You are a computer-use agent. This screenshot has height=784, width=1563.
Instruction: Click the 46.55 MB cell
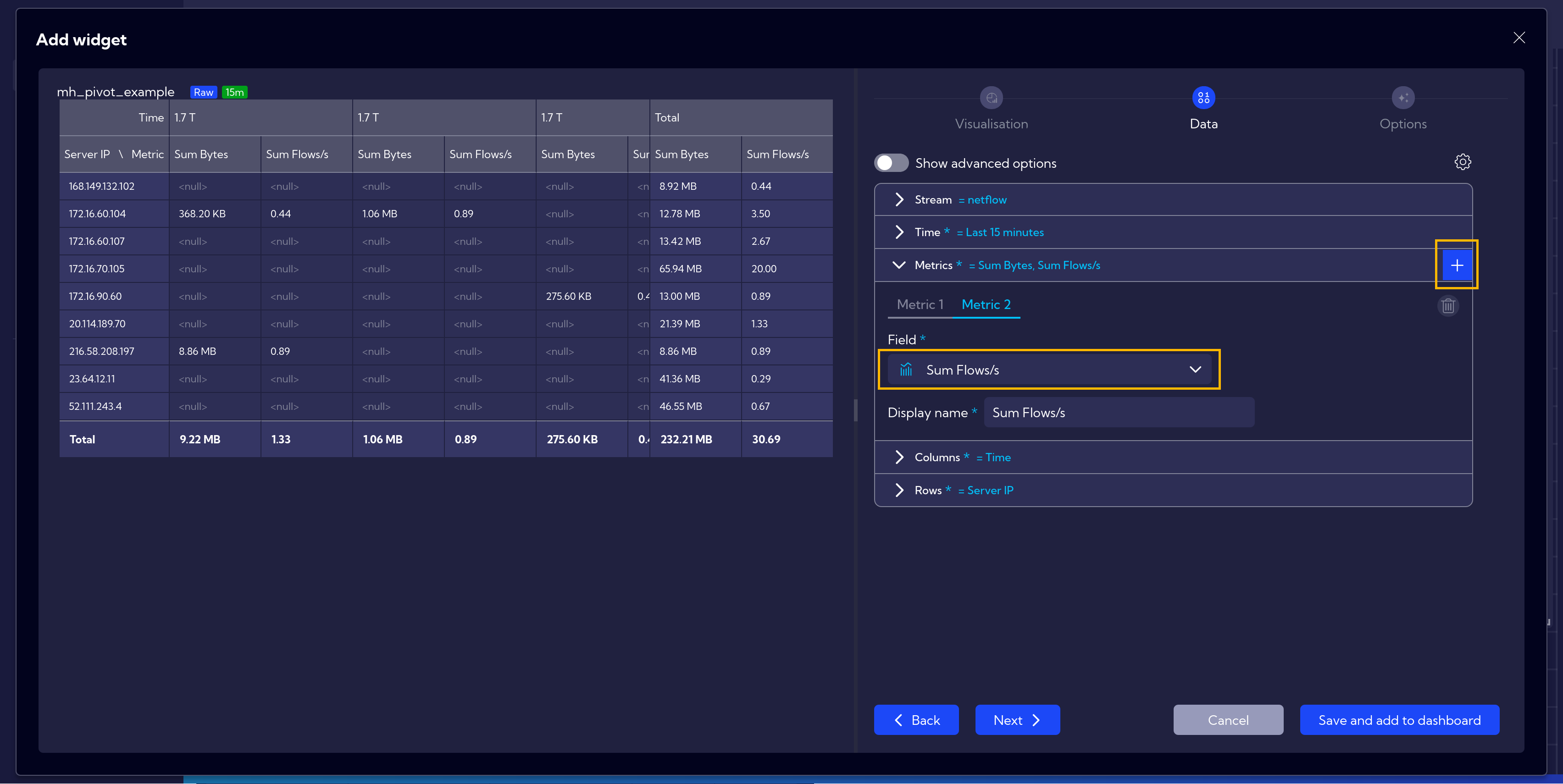(x=695, y=406)
